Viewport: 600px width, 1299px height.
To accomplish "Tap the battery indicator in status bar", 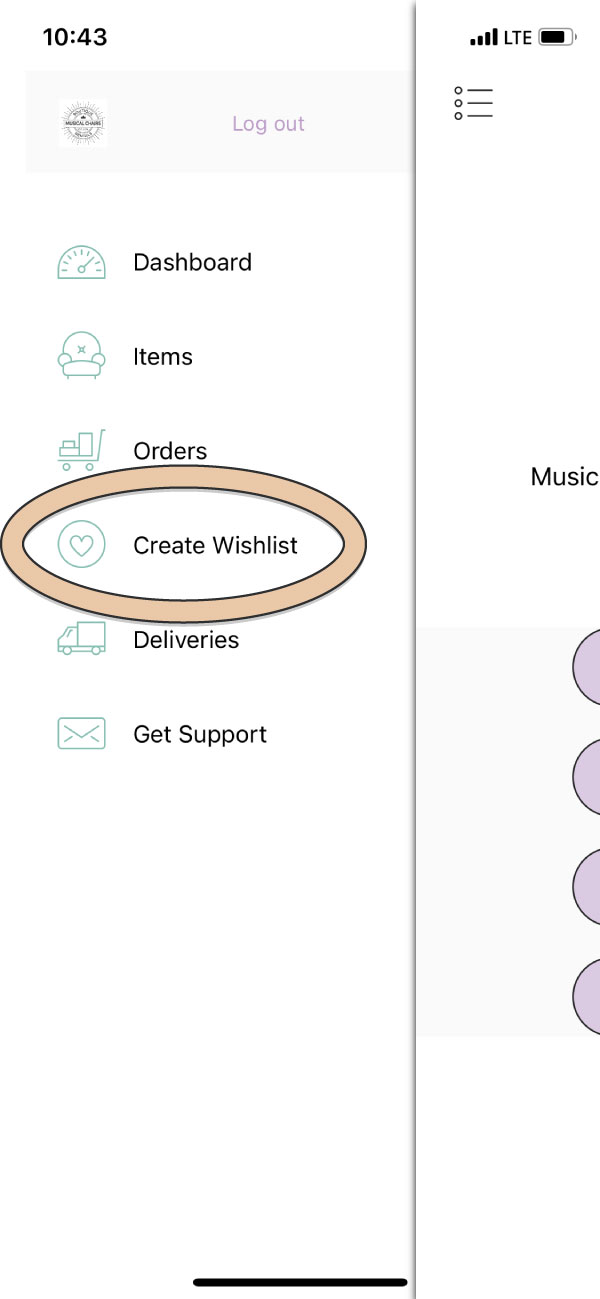I will pos(557,38).
